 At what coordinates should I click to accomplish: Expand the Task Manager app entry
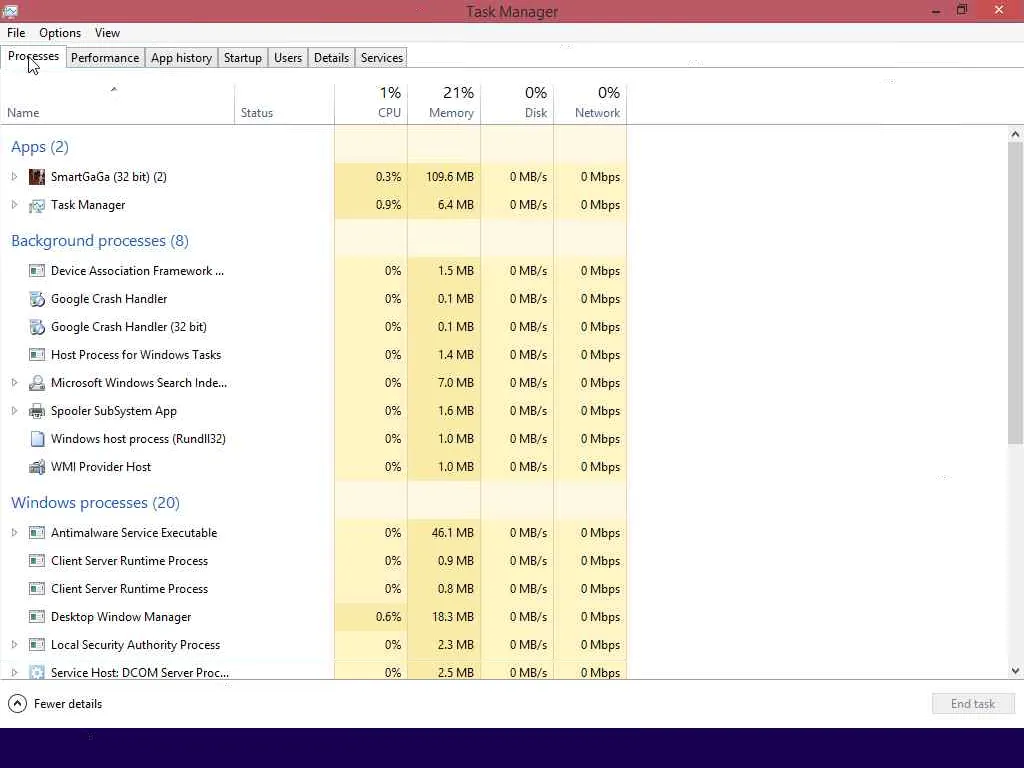tap(14, 205)
